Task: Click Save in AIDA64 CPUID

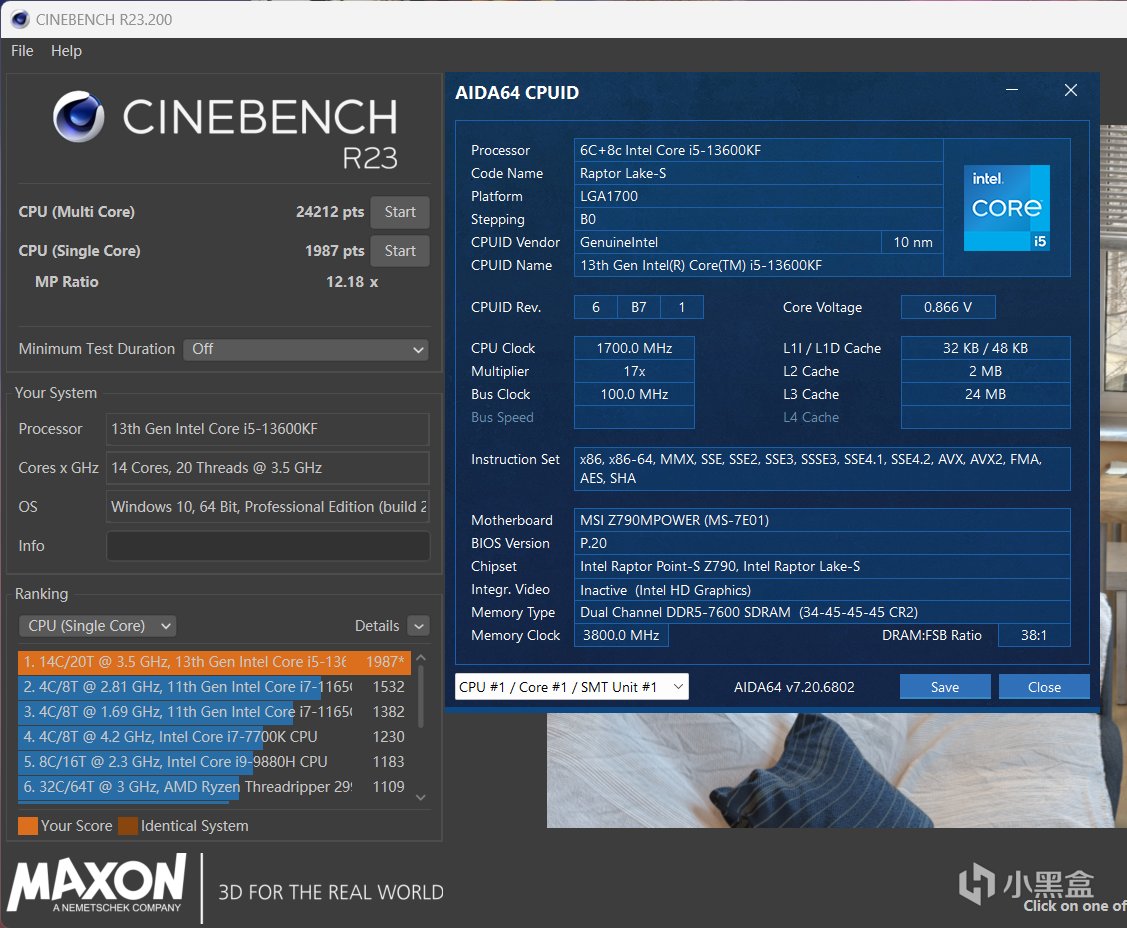Action: 944,687
